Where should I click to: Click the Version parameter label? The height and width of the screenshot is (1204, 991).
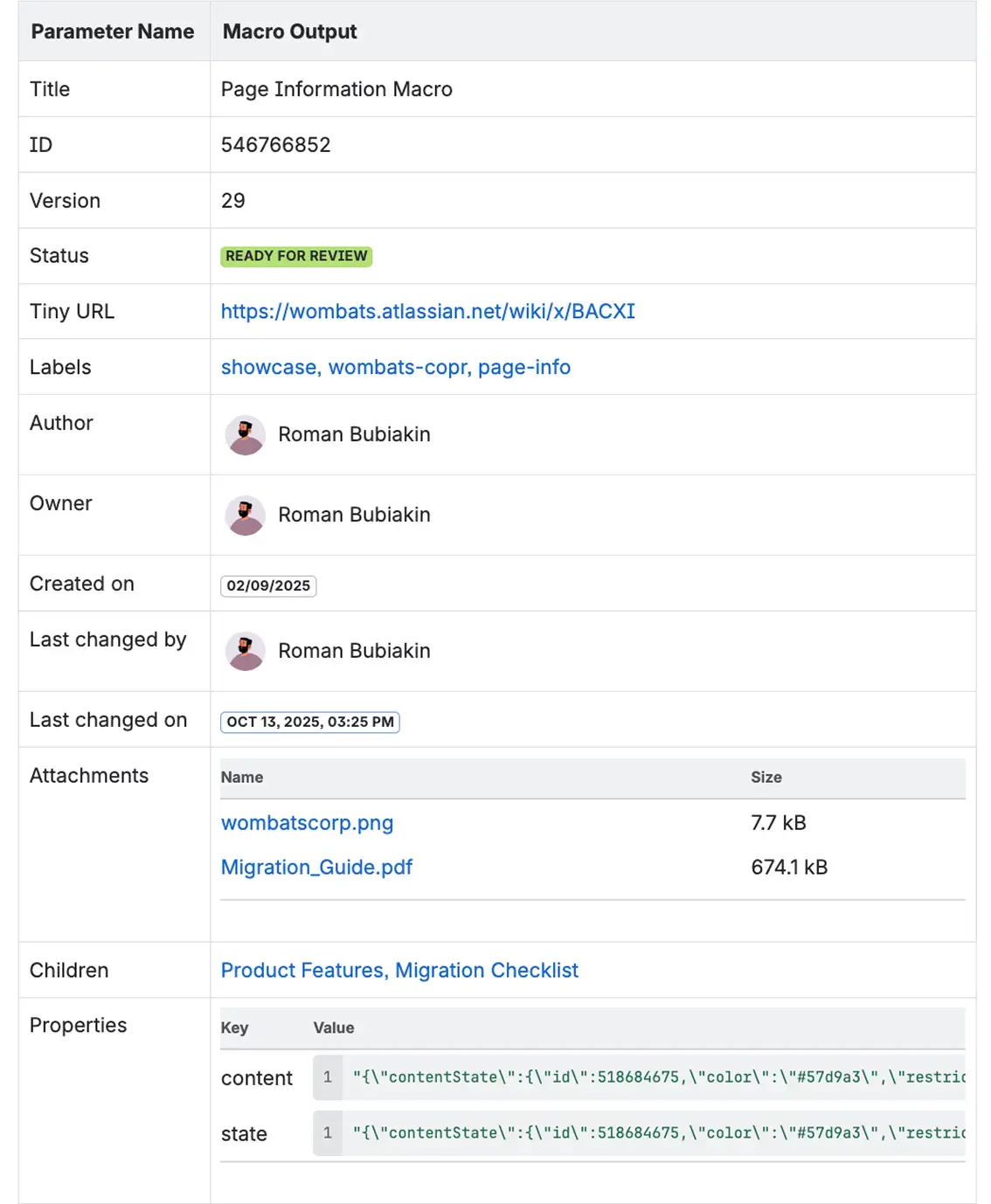[x=65, y=201]
